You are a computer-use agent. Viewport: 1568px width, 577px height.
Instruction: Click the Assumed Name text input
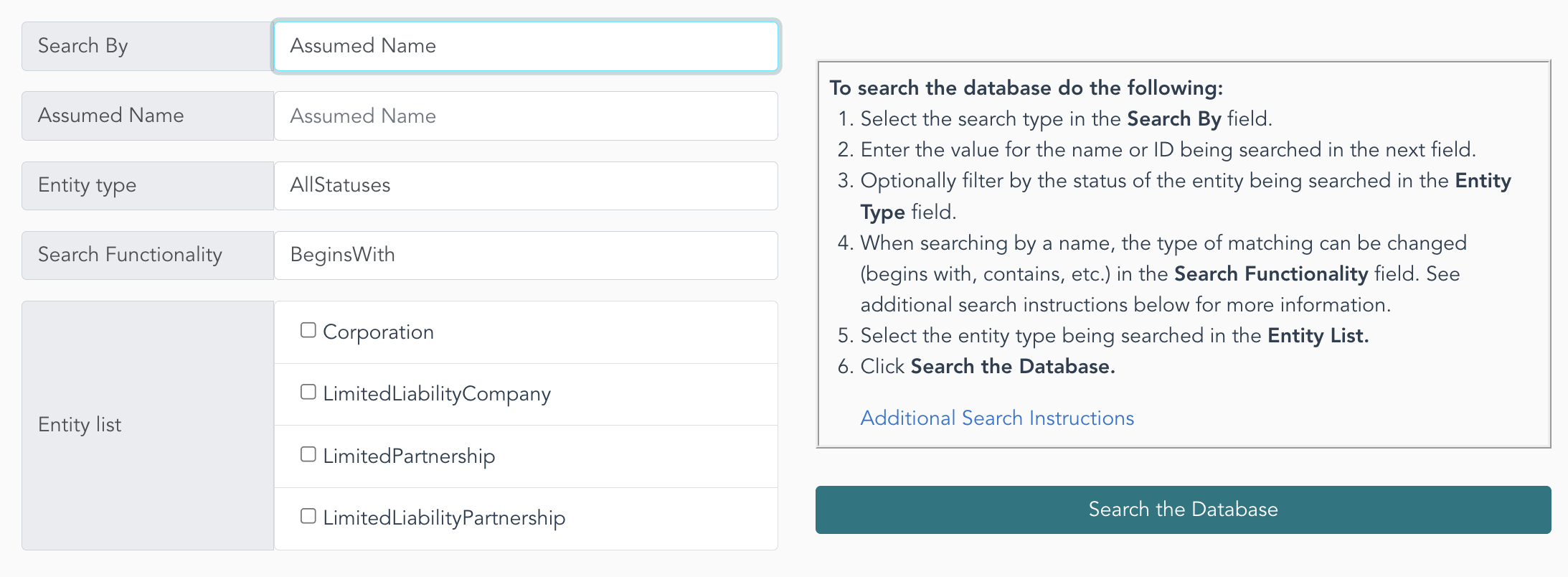[x=526, y=116]
